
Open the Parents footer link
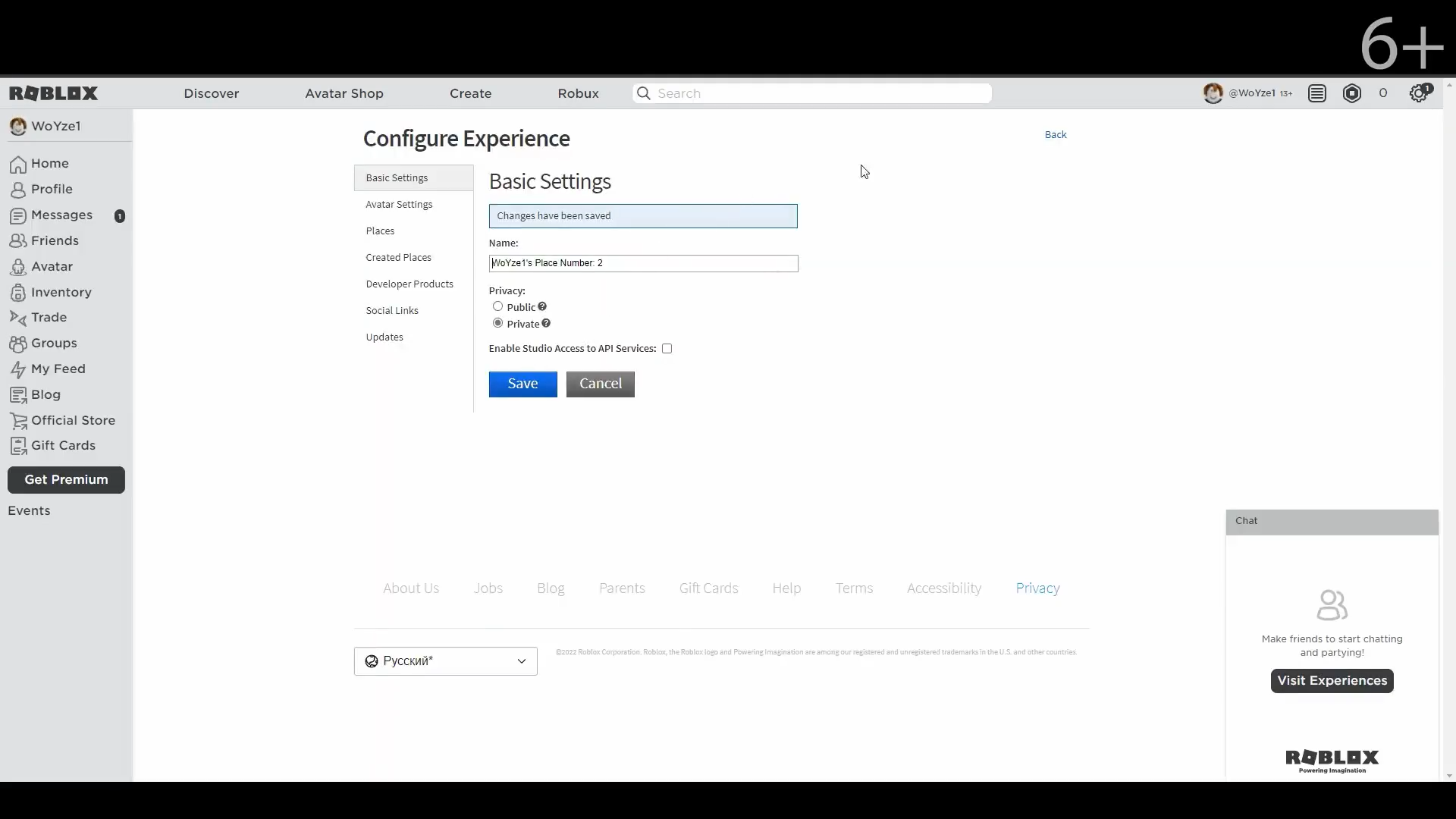coord(622,588)
